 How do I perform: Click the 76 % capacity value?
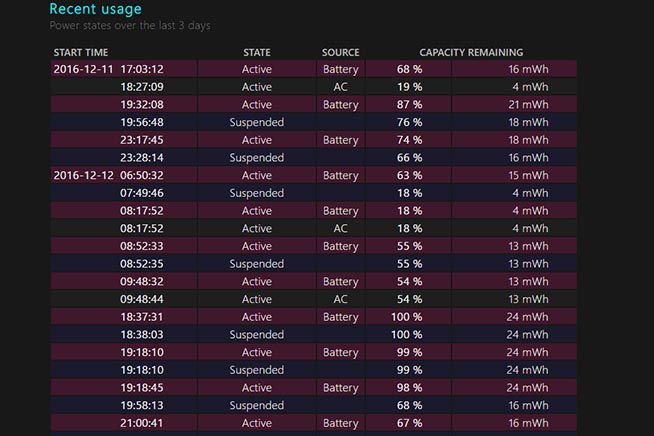click(409, 122)
